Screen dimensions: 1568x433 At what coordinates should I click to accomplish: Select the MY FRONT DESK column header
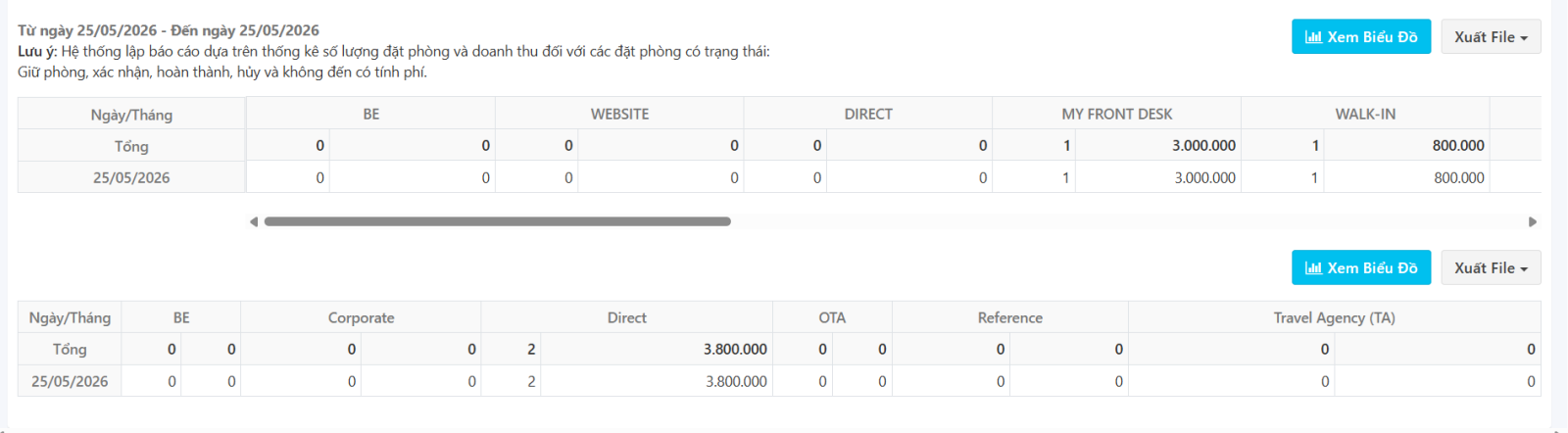[x=1117, y=114]
